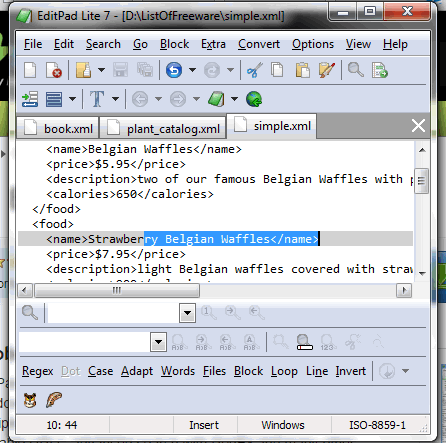446x443 pixels.
Task: Click the Go to line icon
Action: (380, 70)
